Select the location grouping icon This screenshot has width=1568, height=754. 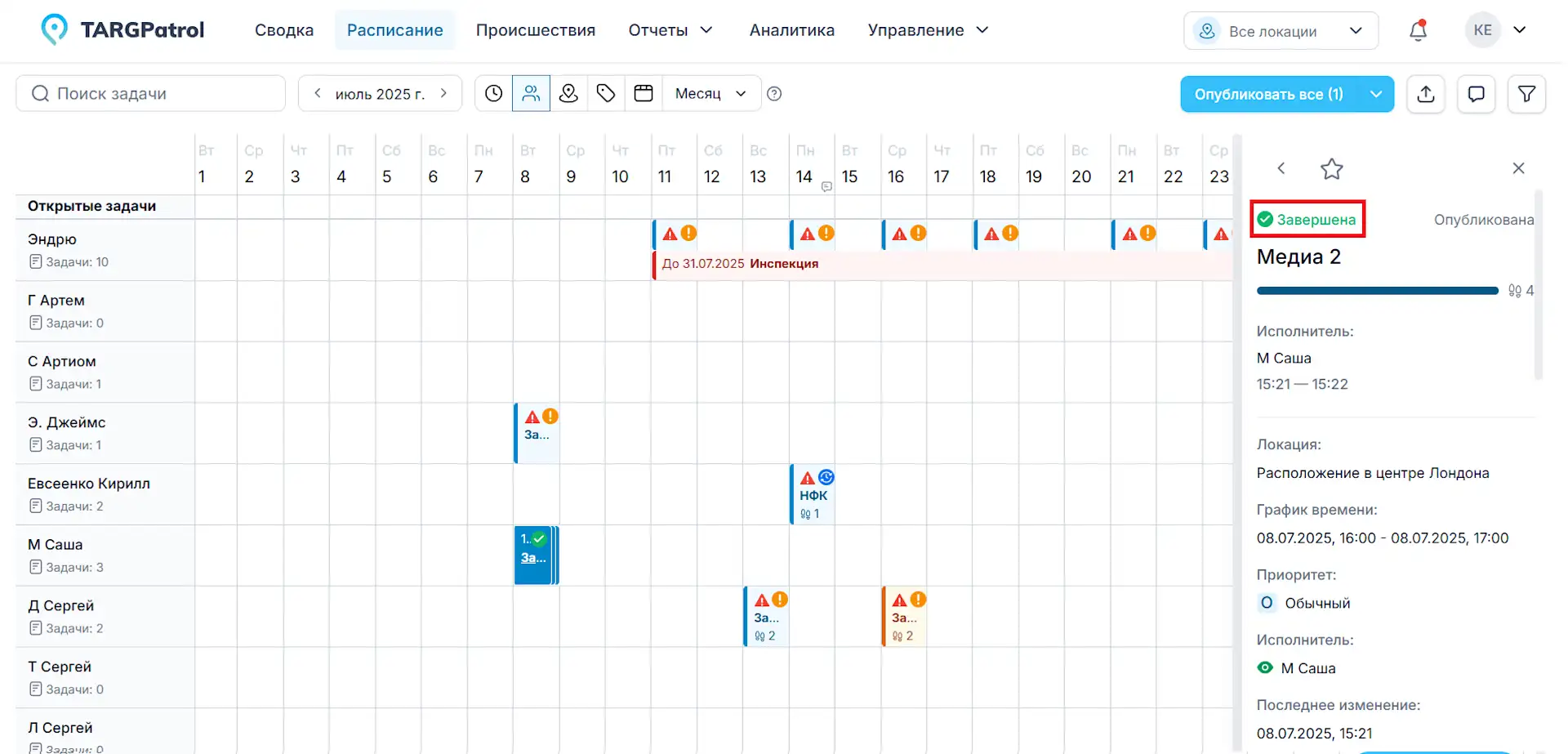click(569, 93)
